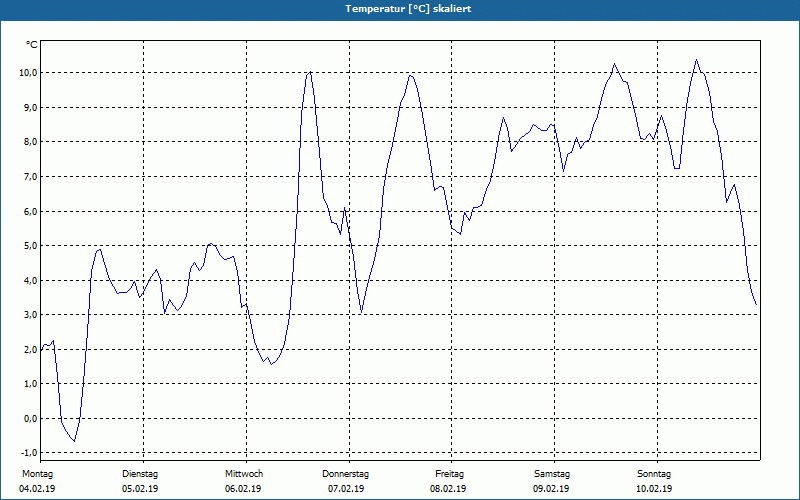Screen dimensions: 800x500
Task: Click the Freitag day label
Action: (449, 474)
